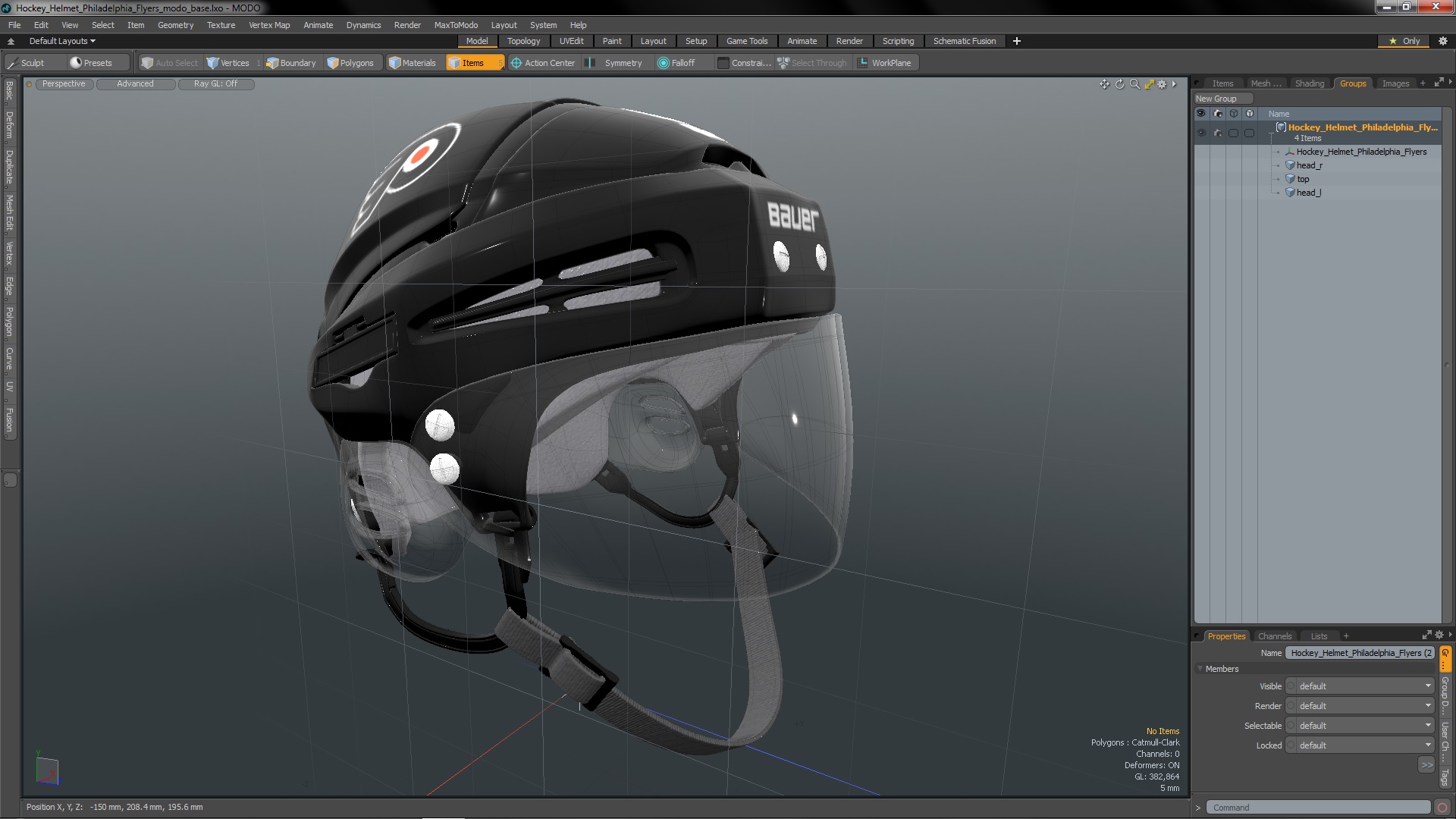Open Perspective view type dropdown
This screenshot has height=819, width=1456.
(64, 84)
